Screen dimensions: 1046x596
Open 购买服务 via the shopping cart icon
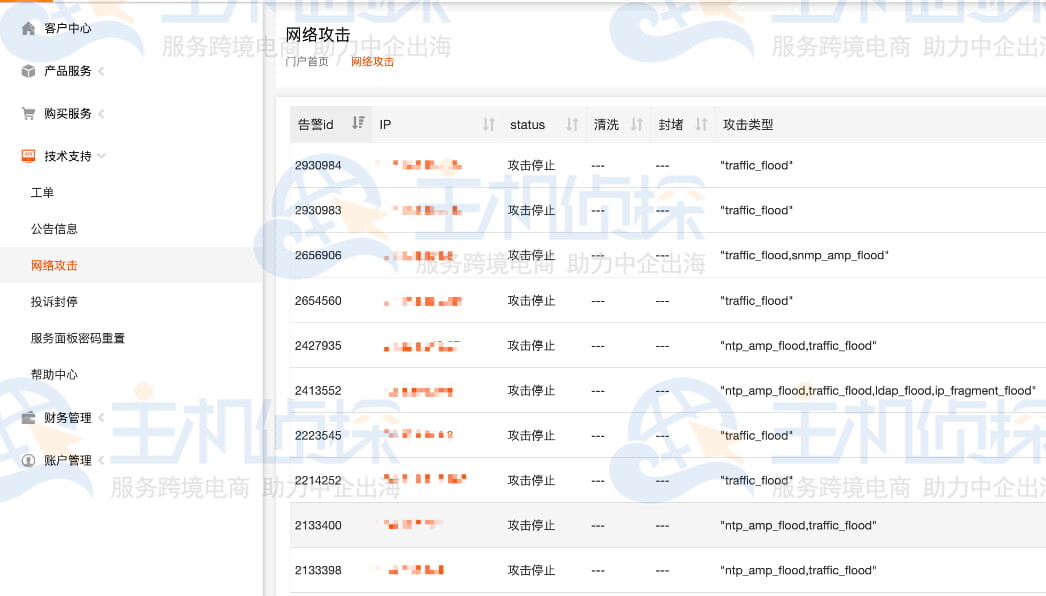coord(27,113)
